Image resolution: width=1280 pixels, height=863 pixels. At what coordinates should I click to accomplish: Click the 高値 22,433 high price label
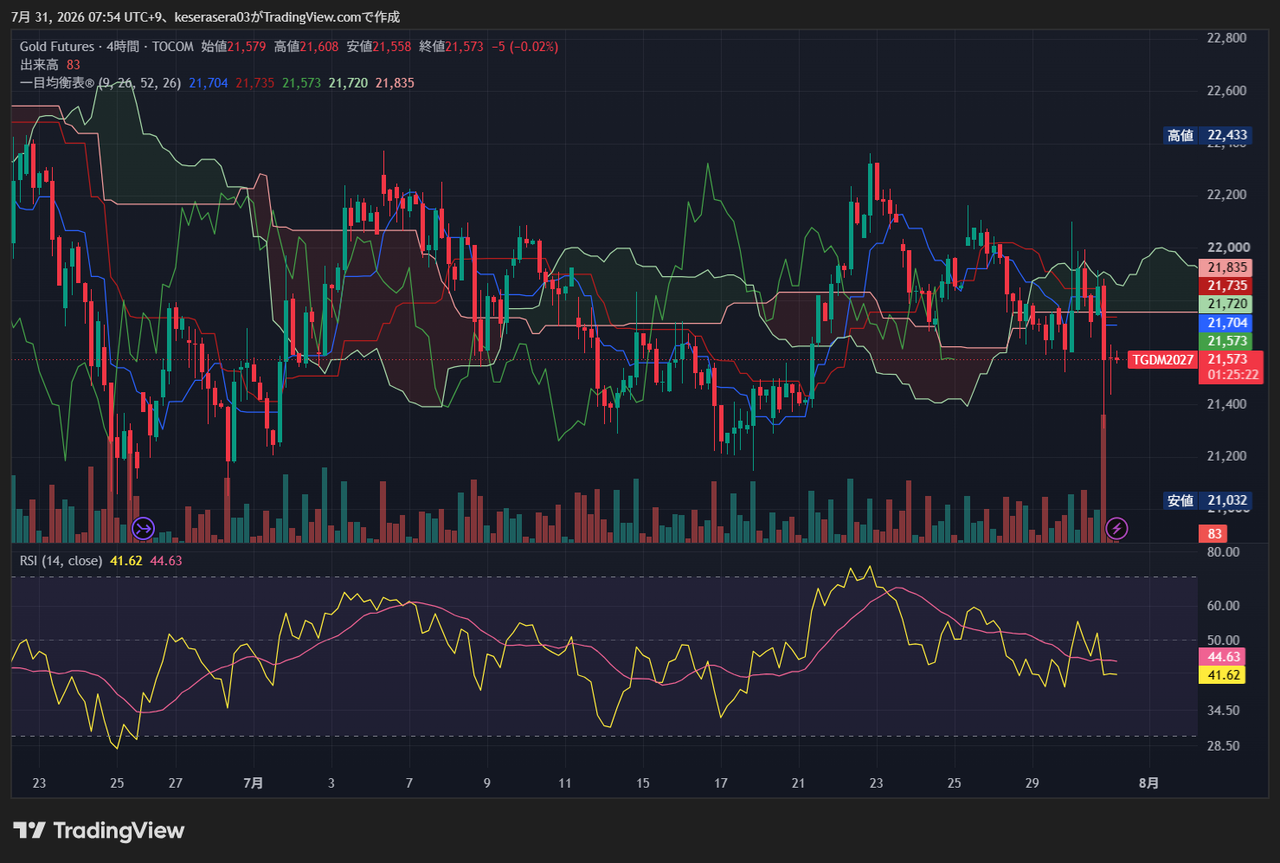pyautogui.click(x=1208, y=135)
